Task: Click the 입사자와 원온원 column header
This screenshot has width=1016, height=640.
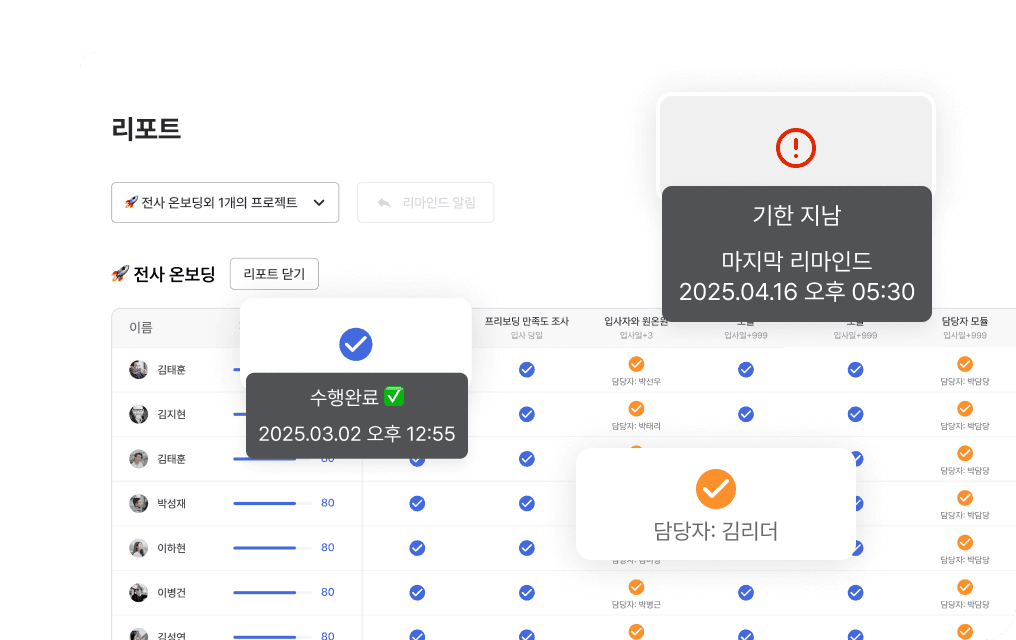Action: (636, 321)
